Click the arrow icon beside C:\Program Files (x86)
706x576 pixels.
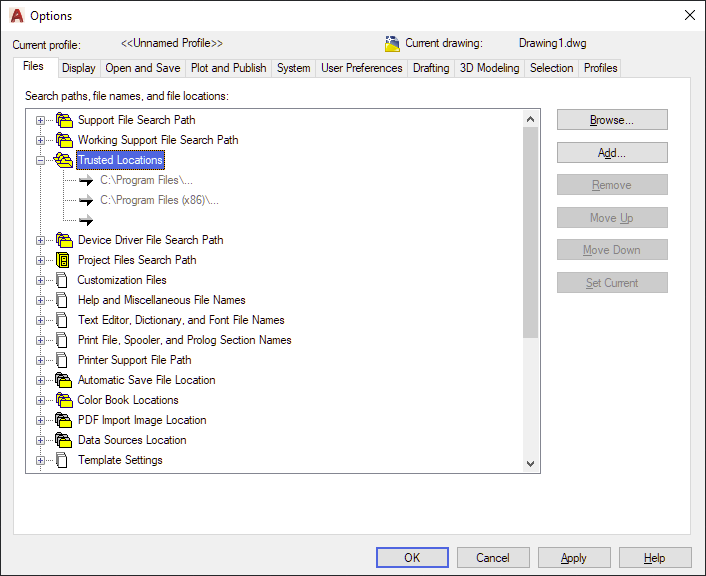86,200
